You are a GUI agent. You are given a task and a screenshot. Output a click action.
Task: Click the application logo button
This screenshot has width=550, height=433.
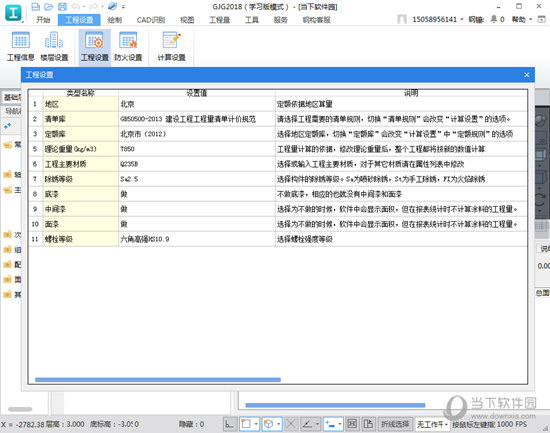[13, 13]
